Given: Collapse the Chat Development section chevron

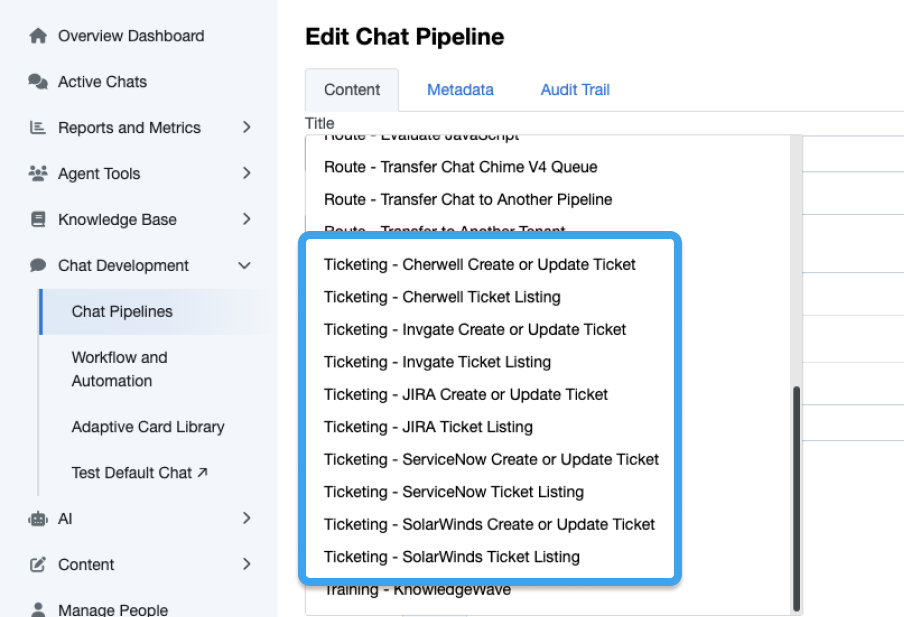Looking at the screenshot, I should point(245,266).
